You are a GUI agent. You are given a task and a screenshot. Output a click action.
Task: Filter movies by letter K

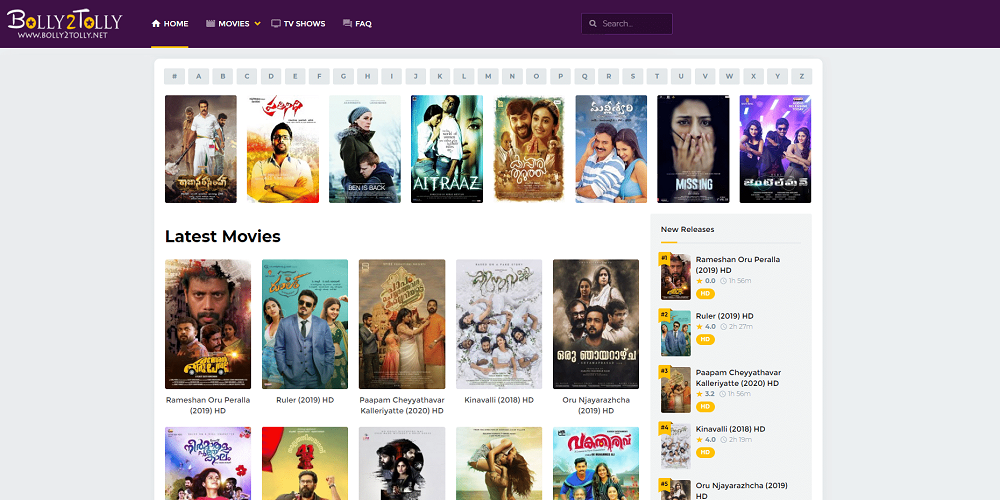pos(439,77)
